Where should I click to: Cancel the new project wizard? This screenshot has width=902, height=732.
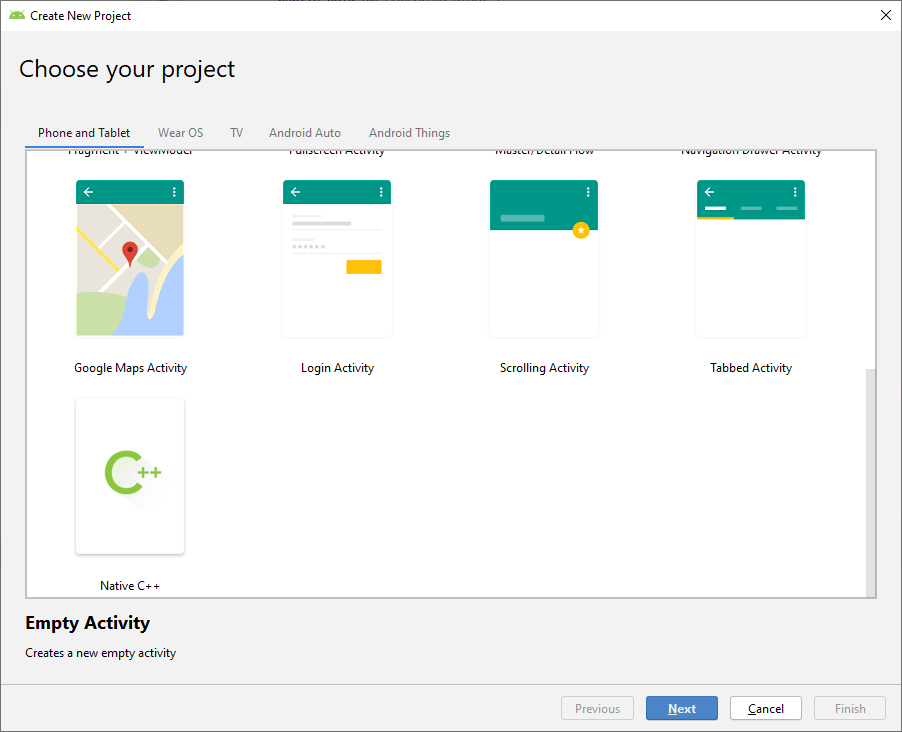click(765, 708)
